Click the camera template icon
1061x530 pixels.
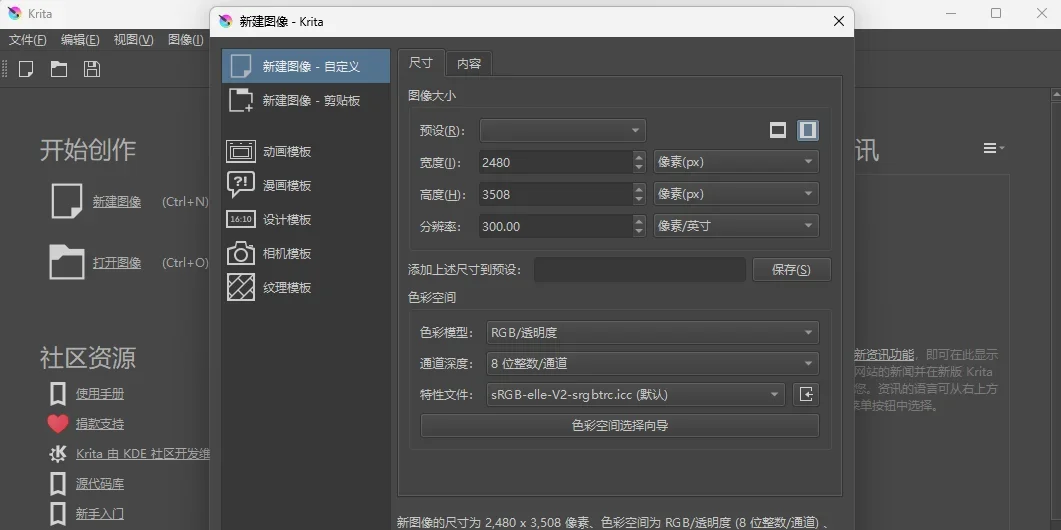[240, 253]
